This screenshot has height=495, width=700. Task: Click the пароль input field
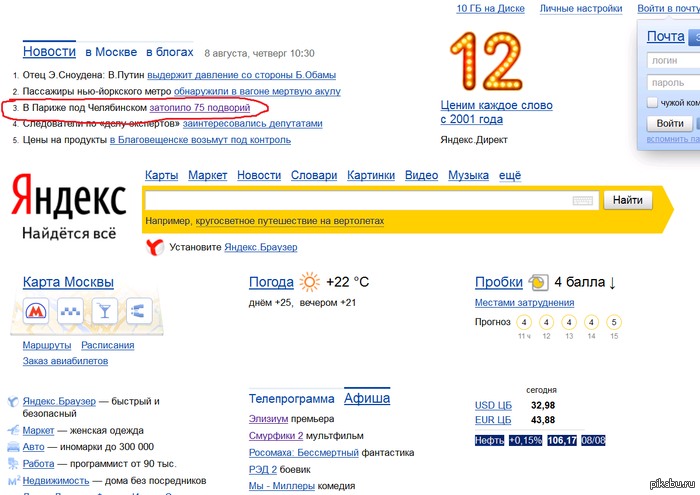pos(673,83)
